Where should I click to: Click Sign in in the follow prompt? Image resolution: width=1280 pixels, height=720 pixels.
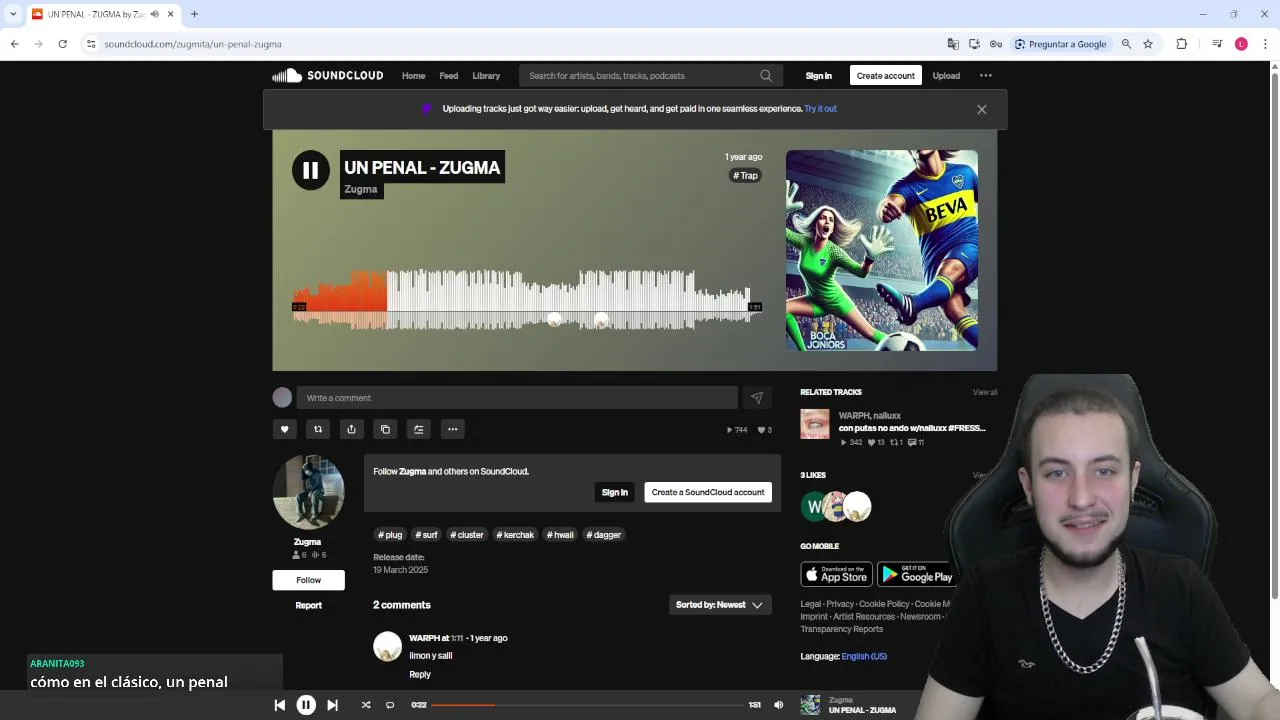point(615,492)
